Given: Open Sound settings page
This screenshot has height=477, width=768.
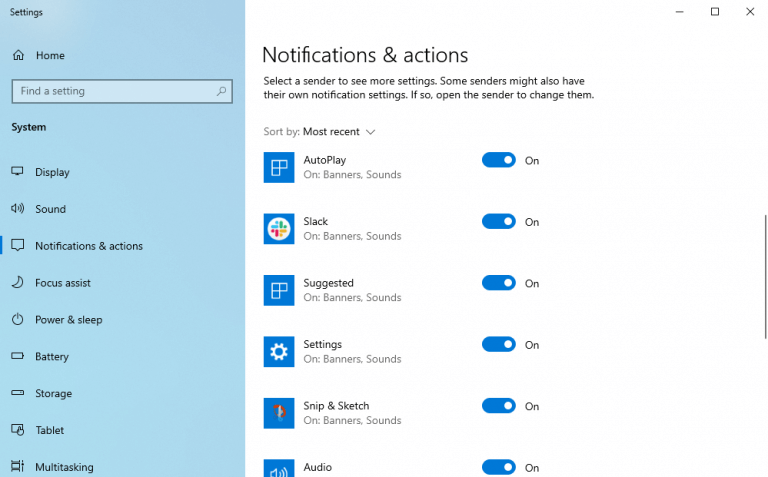Looking at the screenshot, I should (50, 209).
